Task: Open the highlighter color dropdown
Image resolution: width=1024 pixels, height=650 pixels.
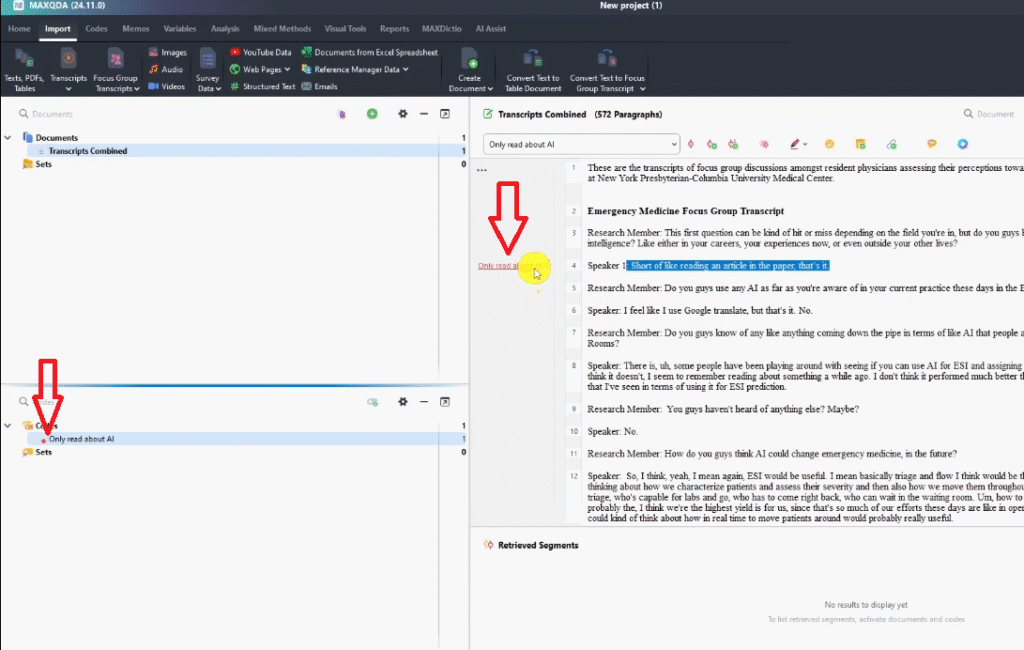Action: click(x=805, y=144)
